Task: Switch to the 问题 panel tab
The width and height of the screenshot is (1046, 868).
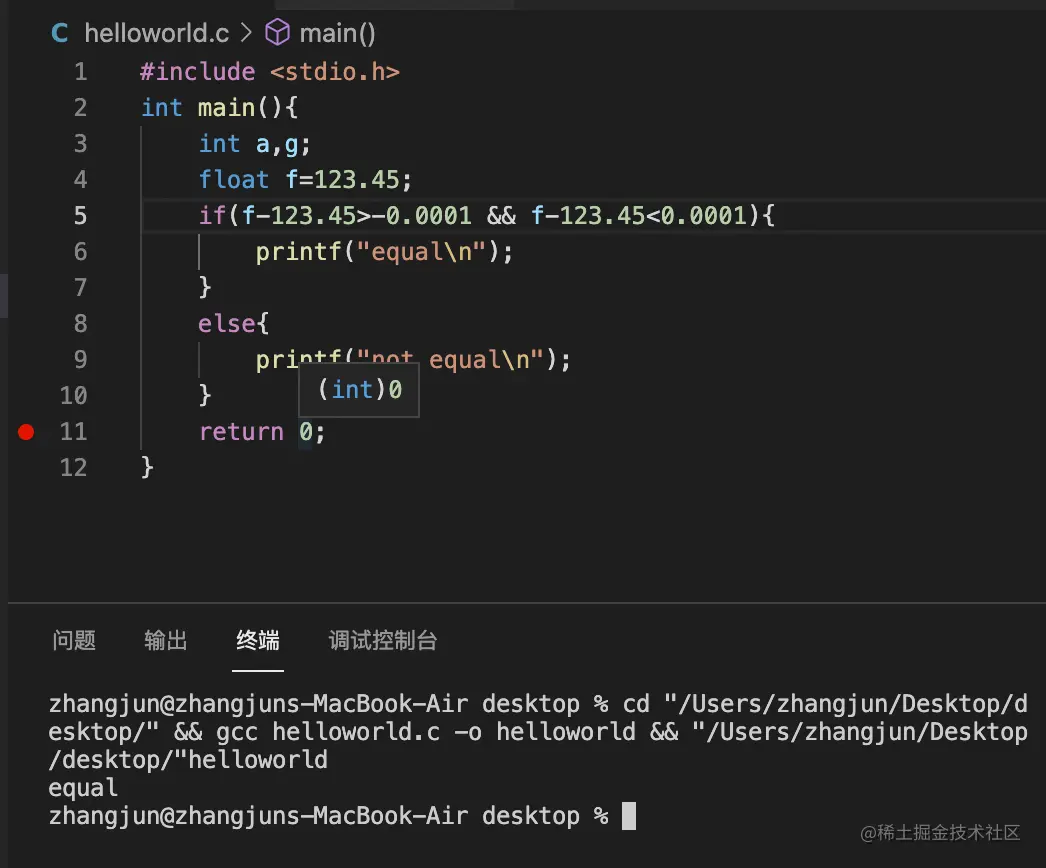Action: click(x=74, y=640)
